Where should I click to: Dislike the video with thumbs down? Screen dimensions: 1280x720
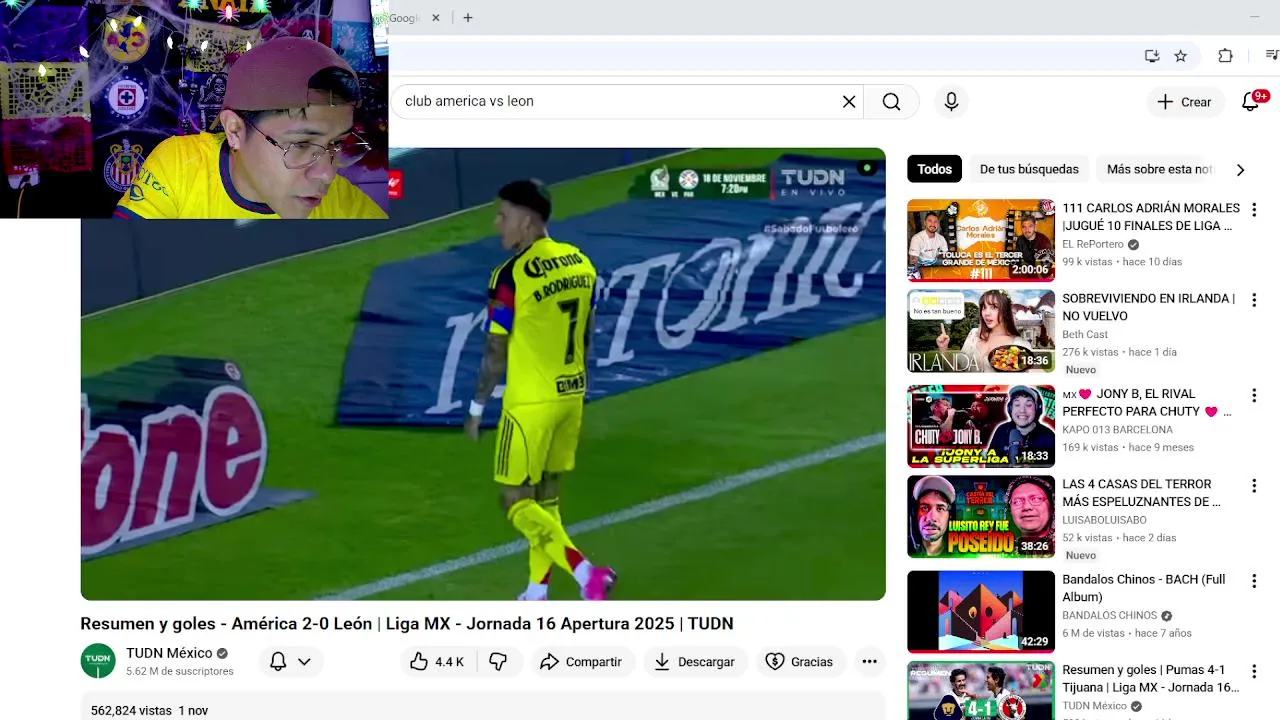[498, 662]
